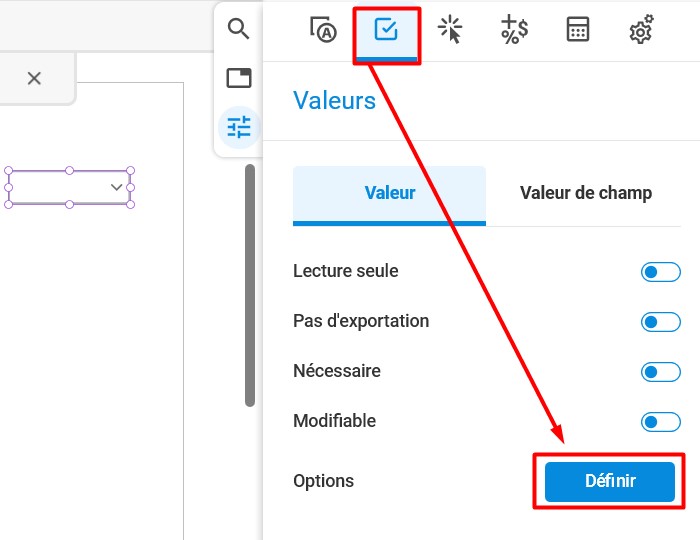Screen dimensions: 700x540
Task: Turn on the Nécessaire switch
Action: (x=660, y=372)
